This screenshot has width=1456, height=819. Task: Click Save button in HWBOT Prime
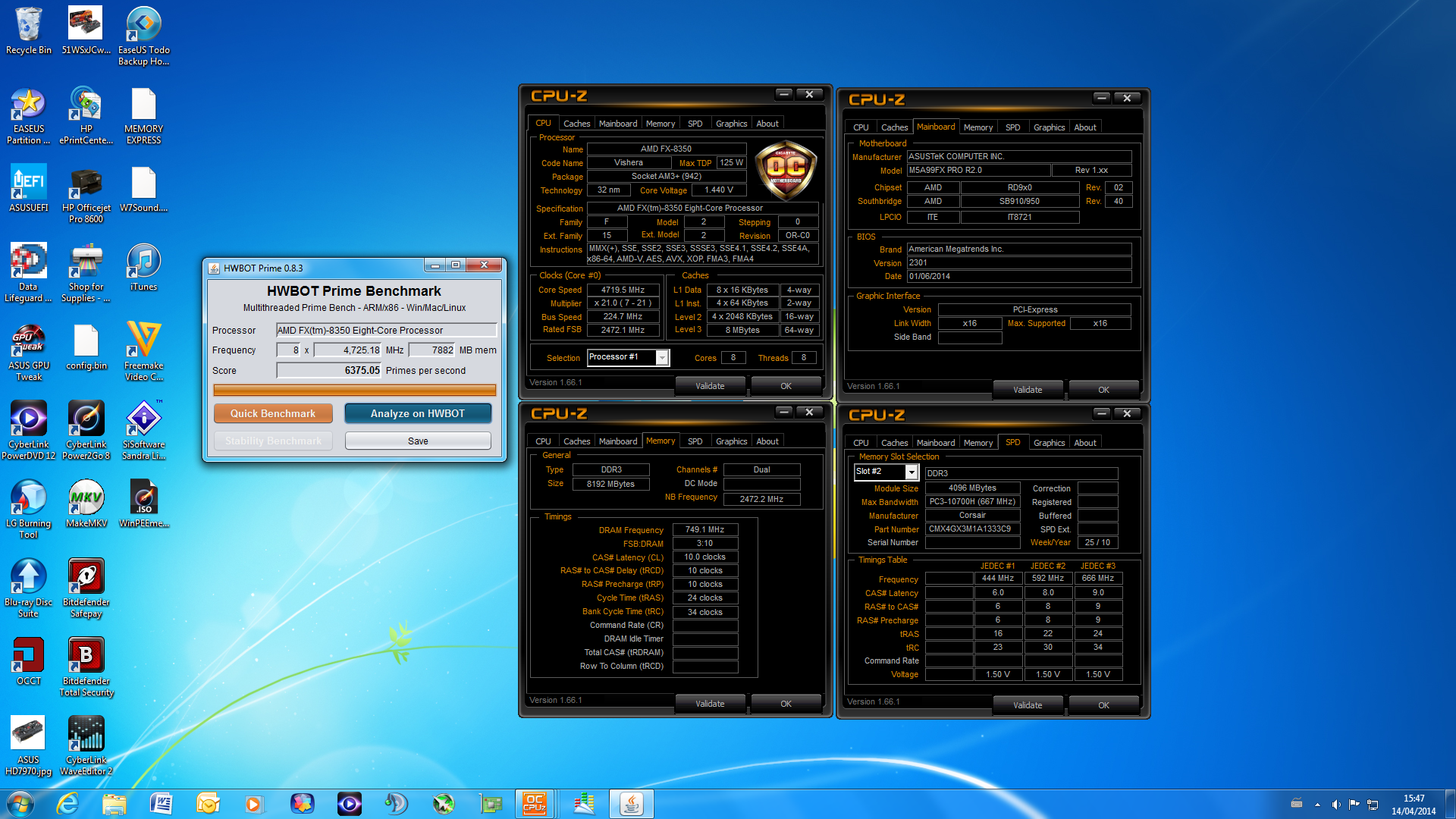(x=418, y=441)
